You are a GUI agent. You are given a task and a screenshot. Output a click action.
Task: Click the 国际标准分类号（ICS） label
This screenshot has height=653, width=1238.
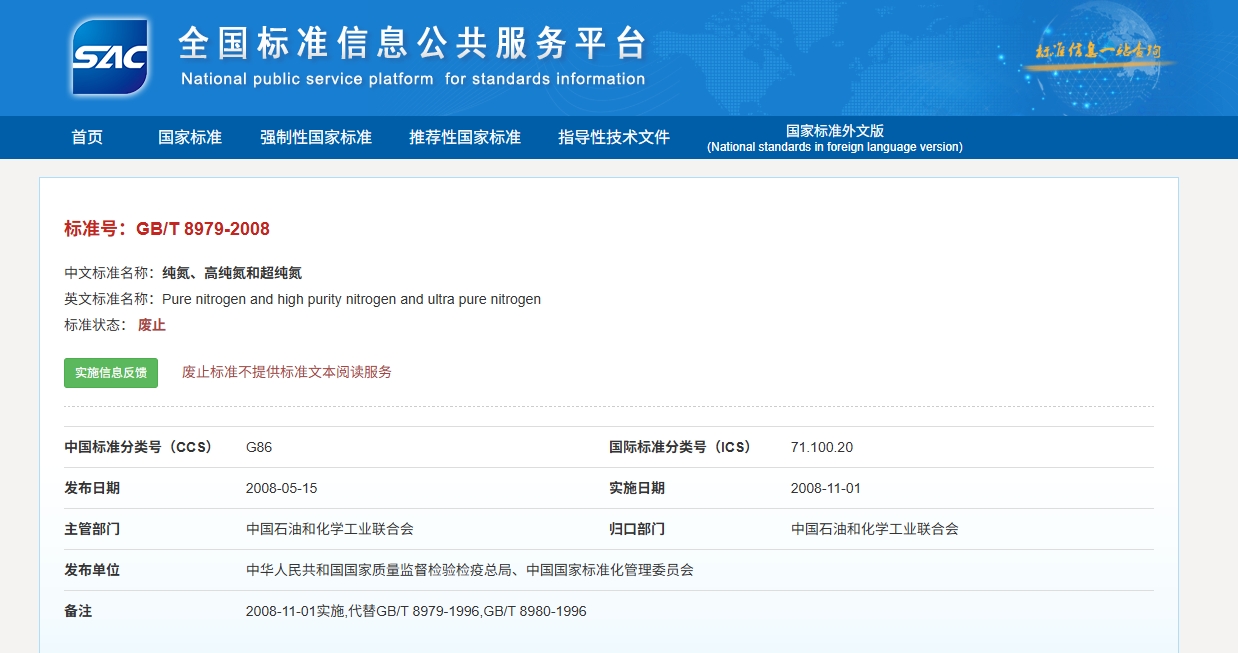point(683,447)
